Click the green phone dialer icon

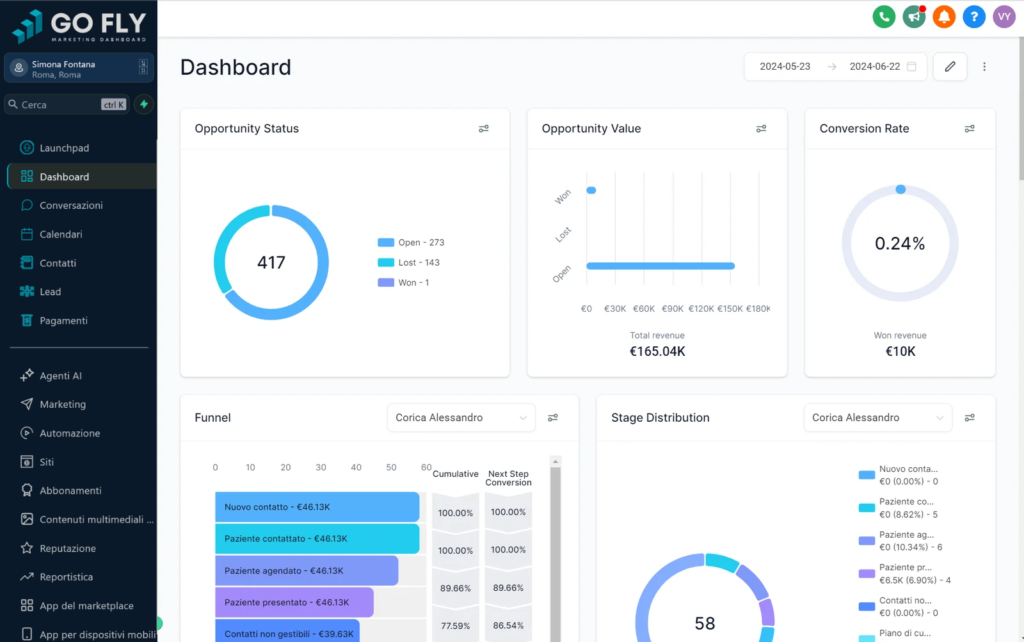(883, 16)
